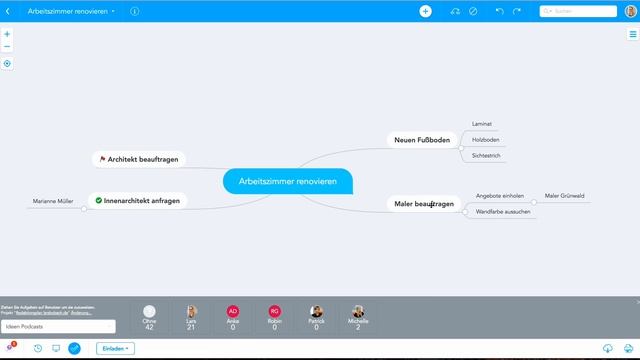Undo the last action

[500, 11]
